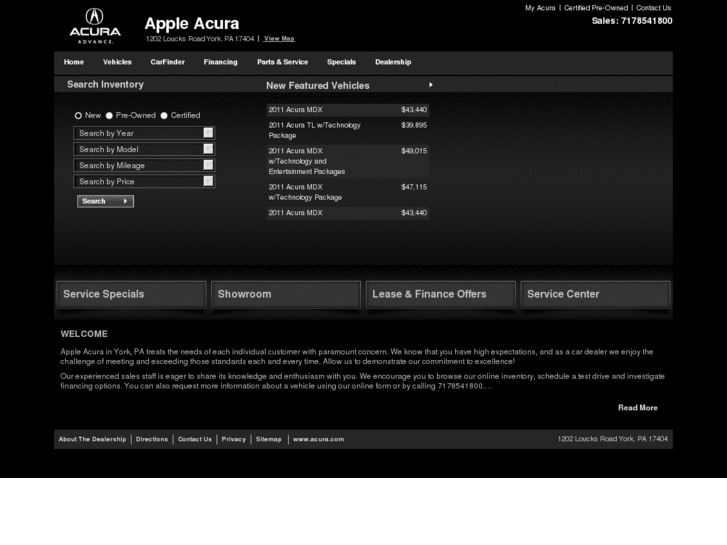Open the Sitemap footer link

(268, 439)
